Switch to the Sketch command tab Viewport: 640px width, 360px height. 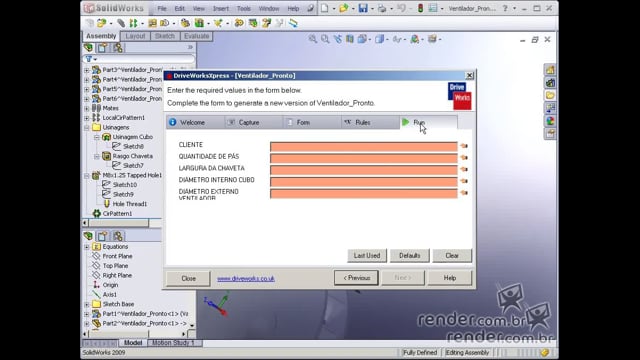164,36
